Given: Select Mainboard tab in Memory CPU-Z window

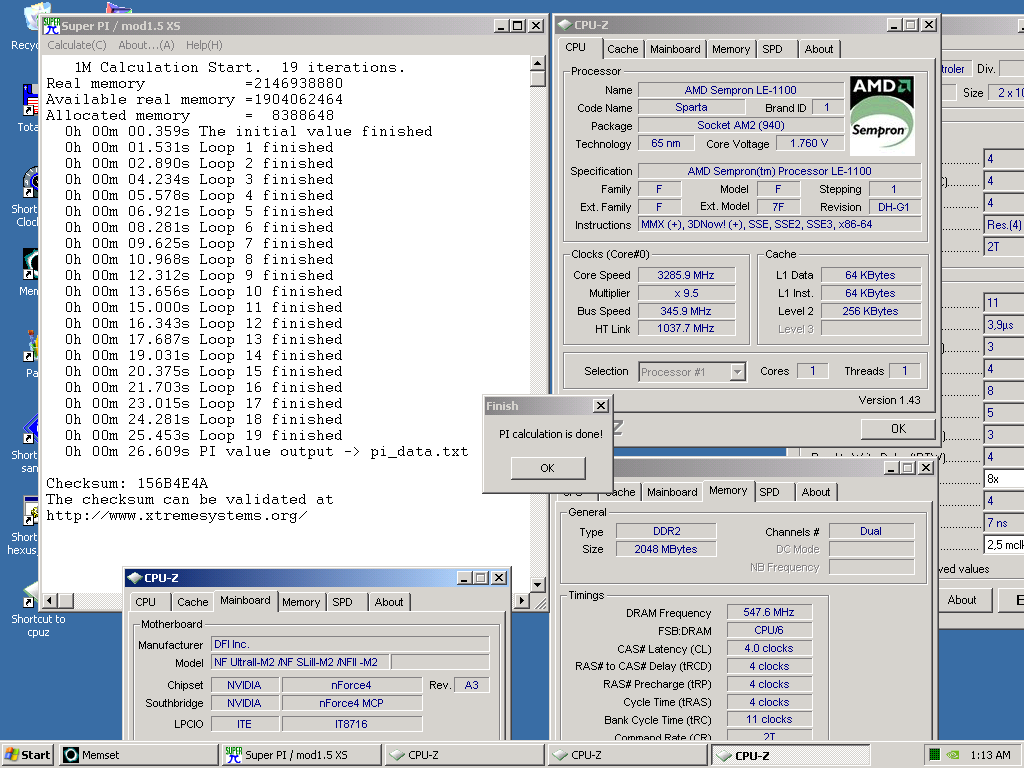Looking at the screenshot, I should [x=672, y=492].
